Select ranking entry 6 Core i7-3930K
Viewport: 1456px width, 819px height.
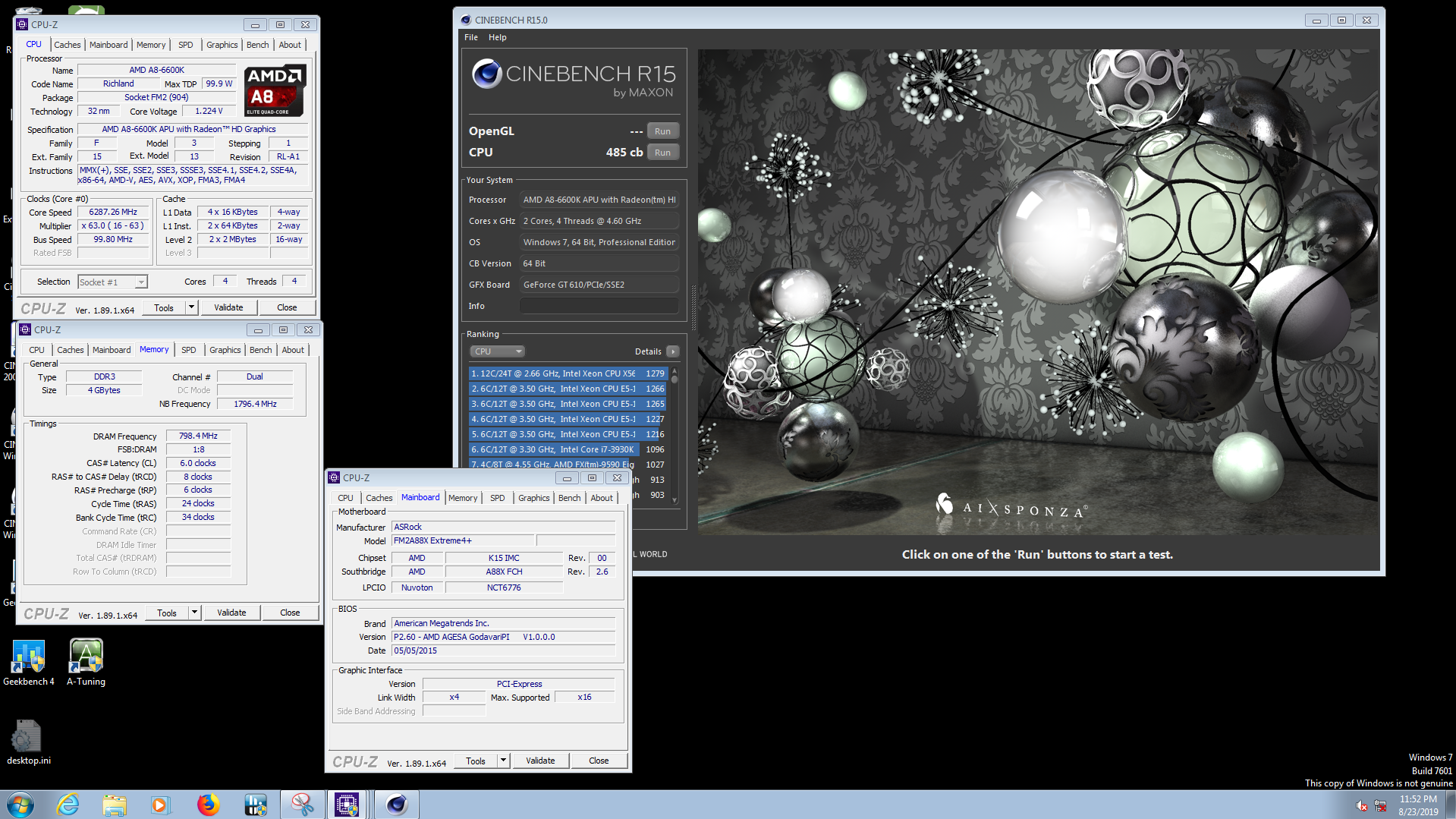coord(568,449)
